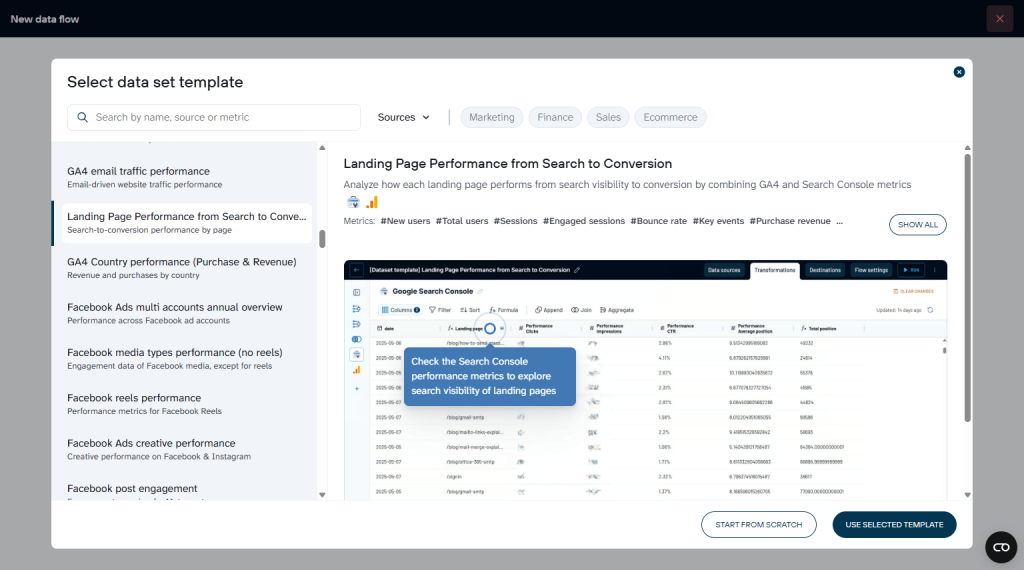The height and width of the screenshot is (570, 1024).
Task: Click the scroll-down arrow of the details panel
Action: (967, 494)
